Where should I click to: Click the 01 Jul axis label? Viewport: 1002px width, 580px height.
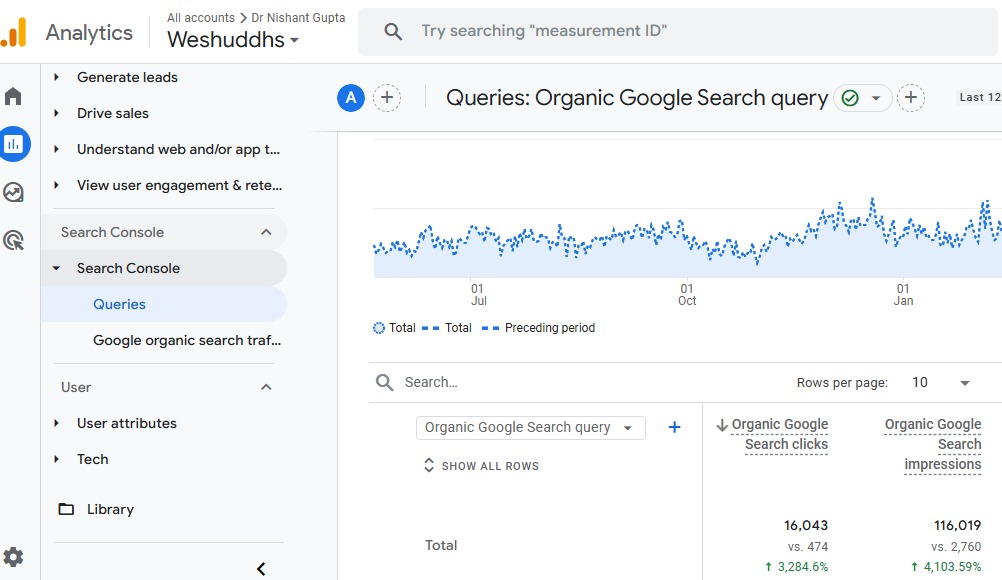[478, 294]
